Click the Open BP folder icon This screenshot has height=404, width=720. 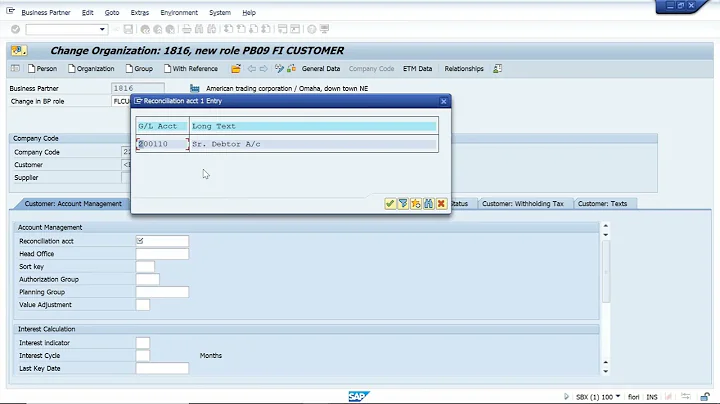236,69
